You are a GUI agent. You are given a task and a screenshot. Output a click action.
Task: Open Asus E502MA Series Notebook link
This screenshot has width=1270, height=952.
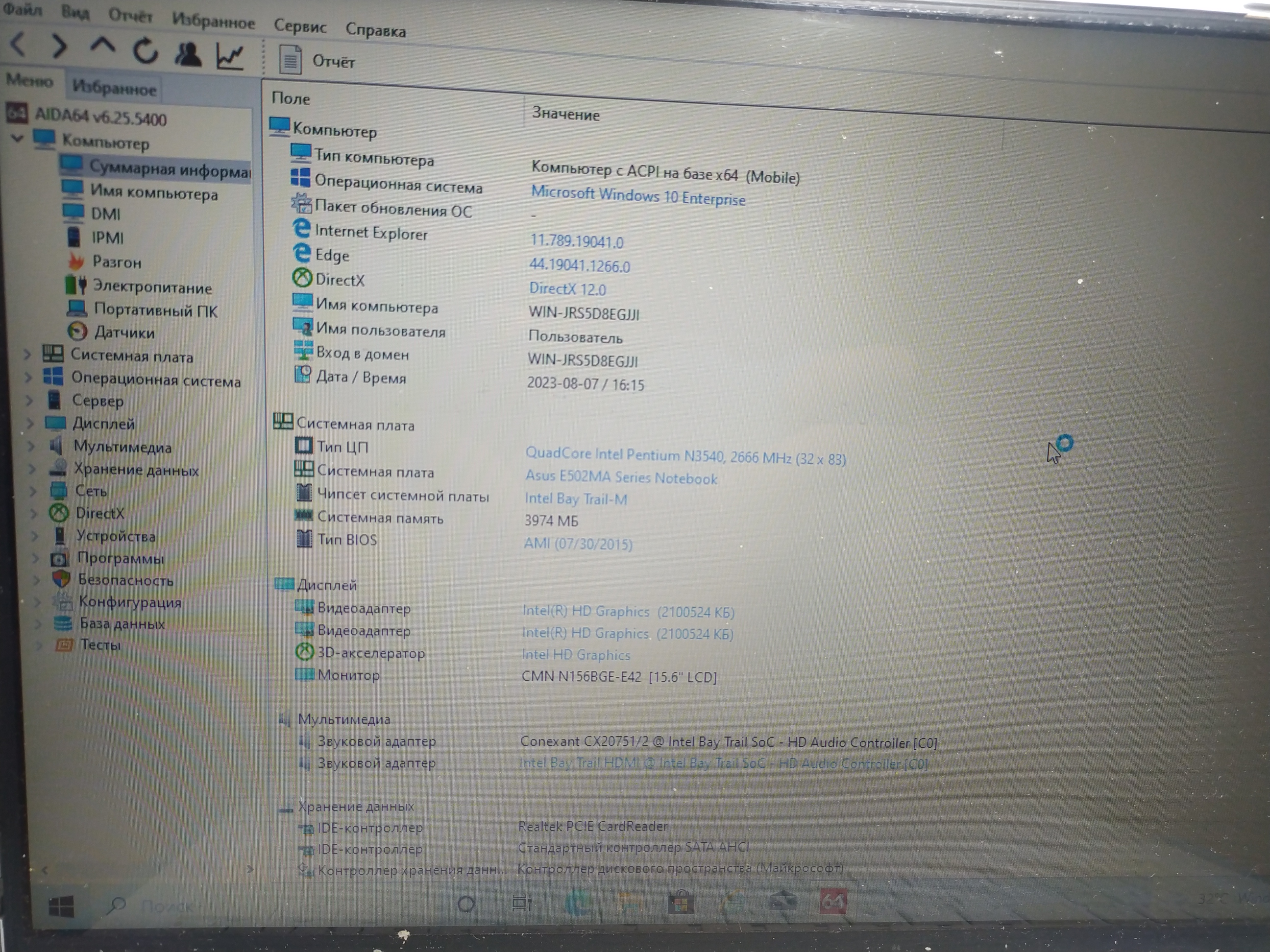click(x=621, y=477)
